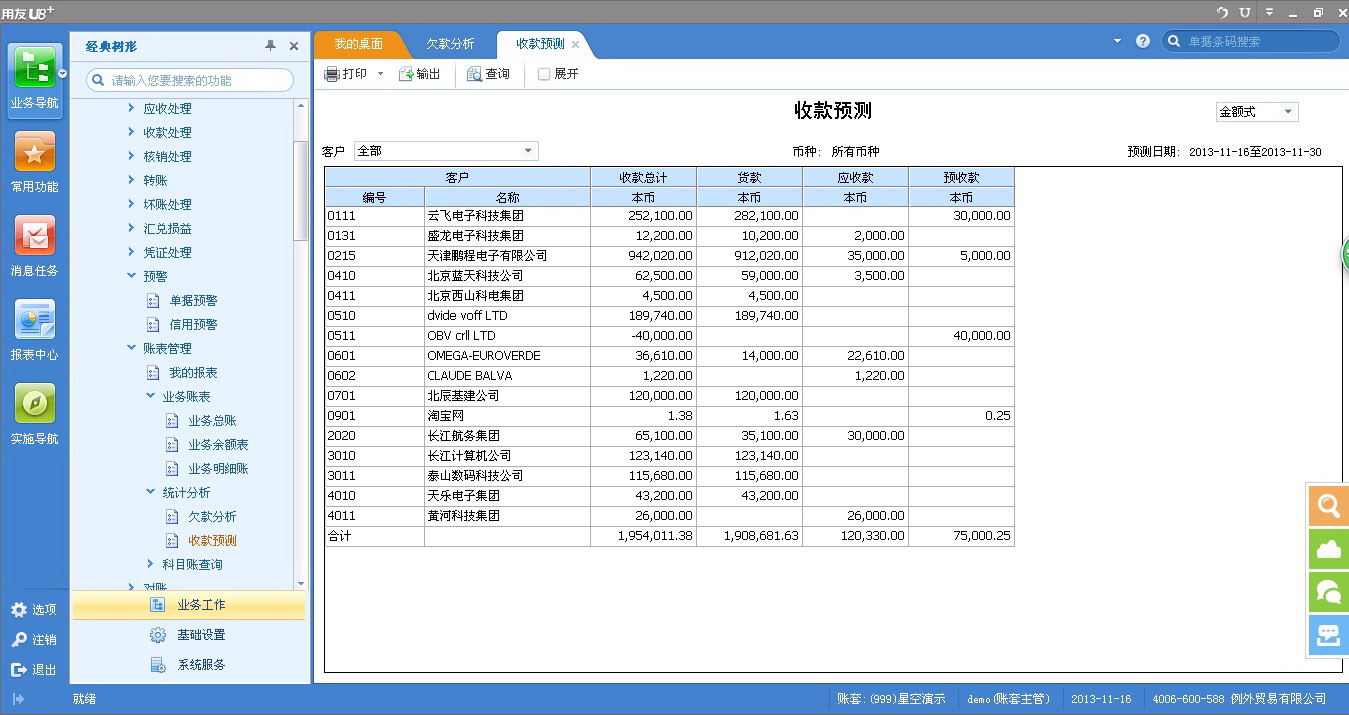
Task: Click the 天津鹏程电子有限公司 customer cell
Action: coord(507,256)
